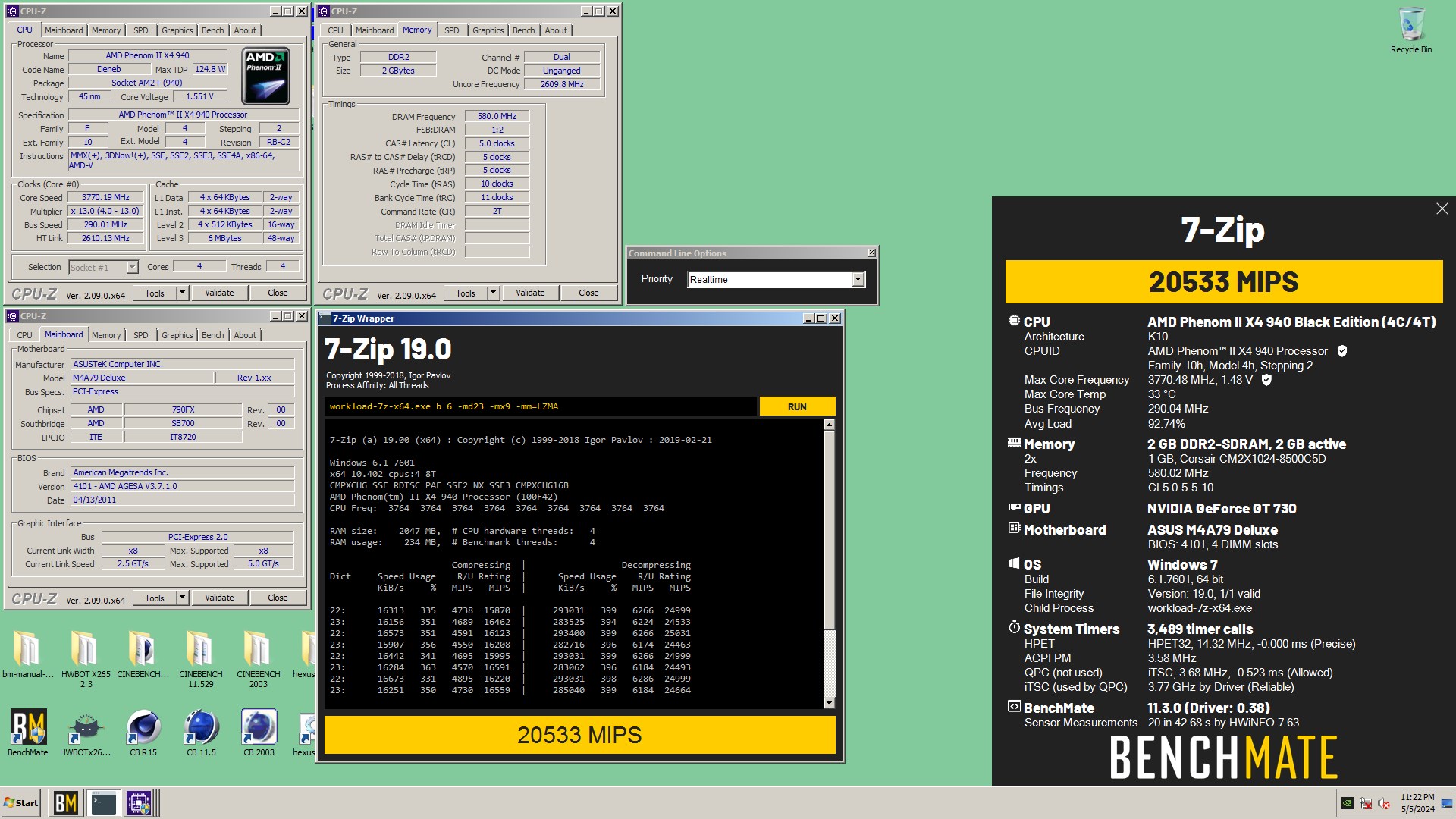Launch the CB R15 shortcut
Image resolution: width=1456 pixels, height=819 pixels.
pyautogui.click(x=143, y=733)
